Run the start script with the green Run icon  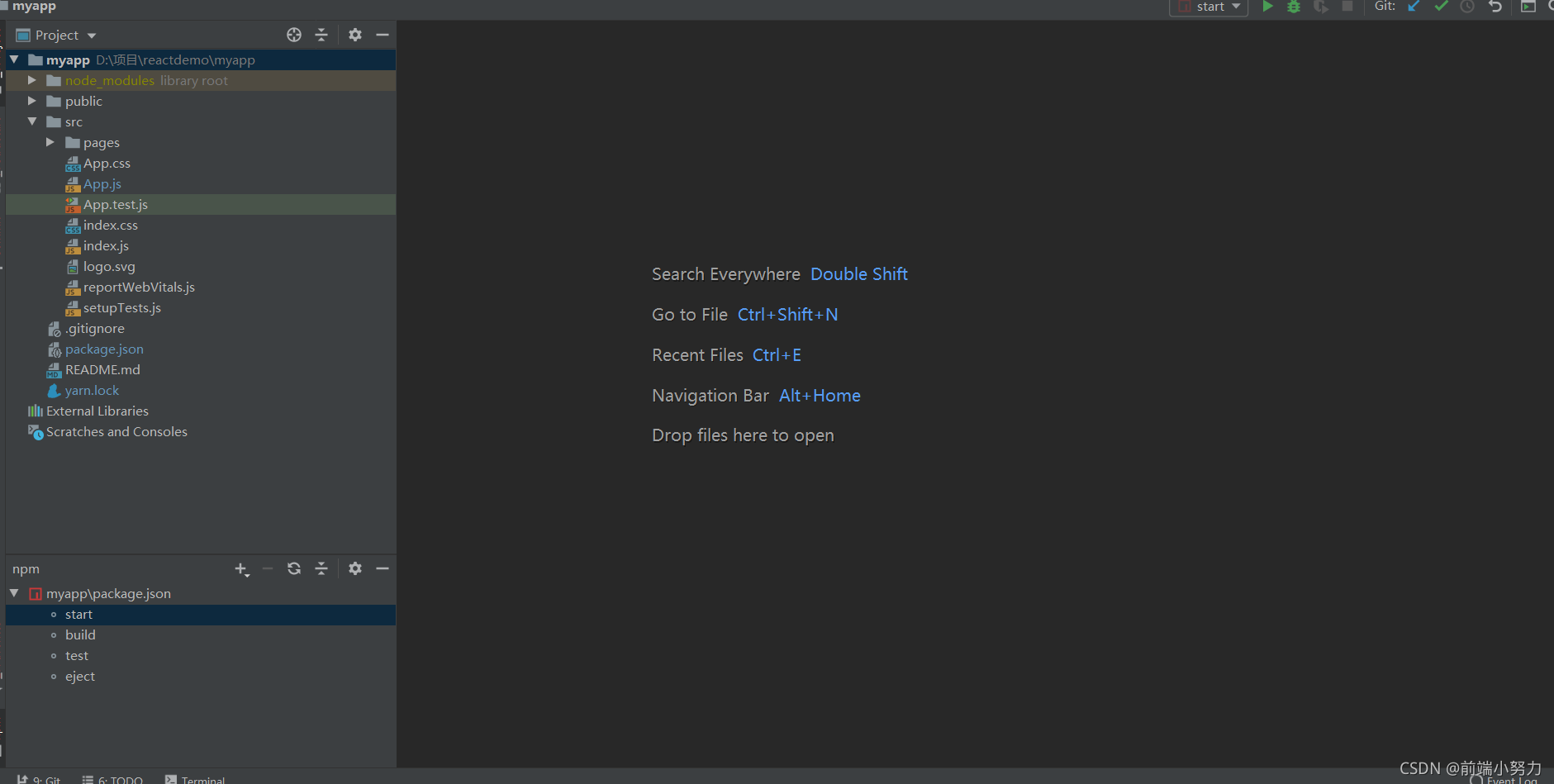coord(1269,7)
